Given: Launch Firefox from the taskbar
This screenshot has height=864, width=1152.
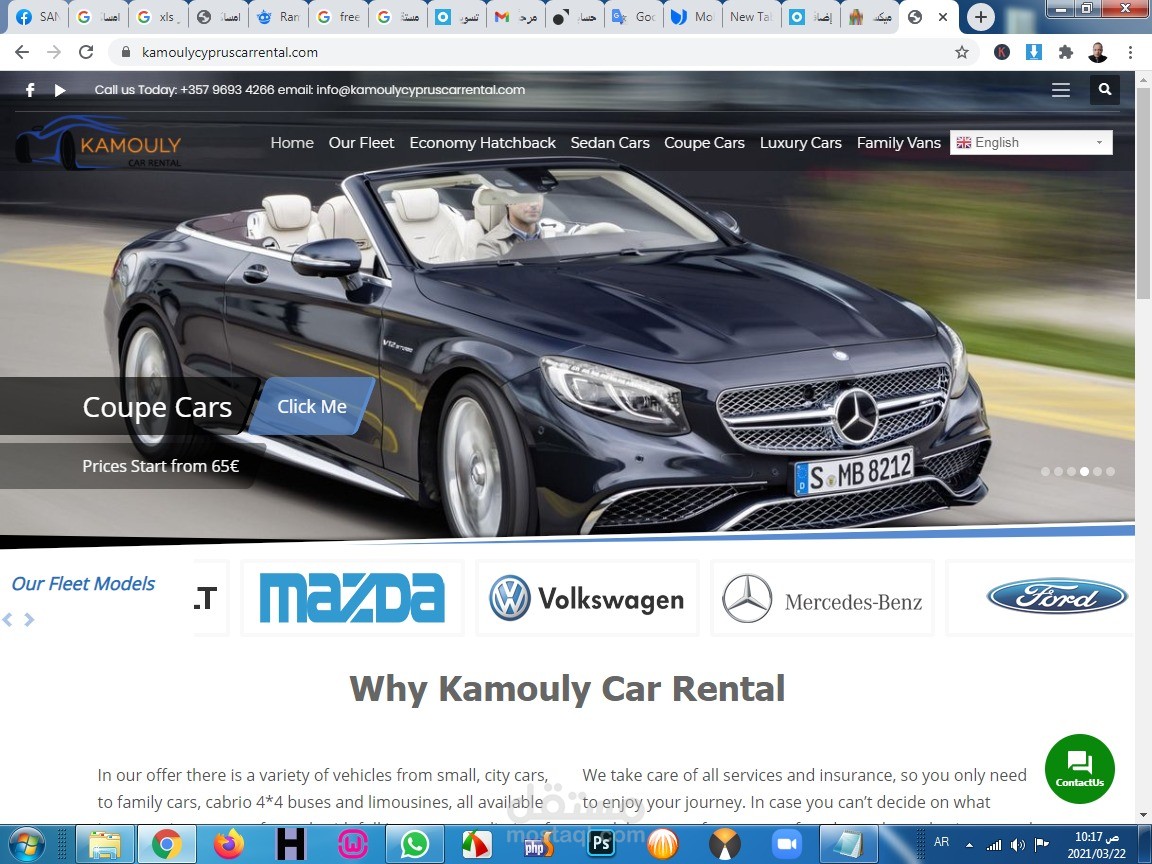Looking at the screenshot, I should (228, 844).
